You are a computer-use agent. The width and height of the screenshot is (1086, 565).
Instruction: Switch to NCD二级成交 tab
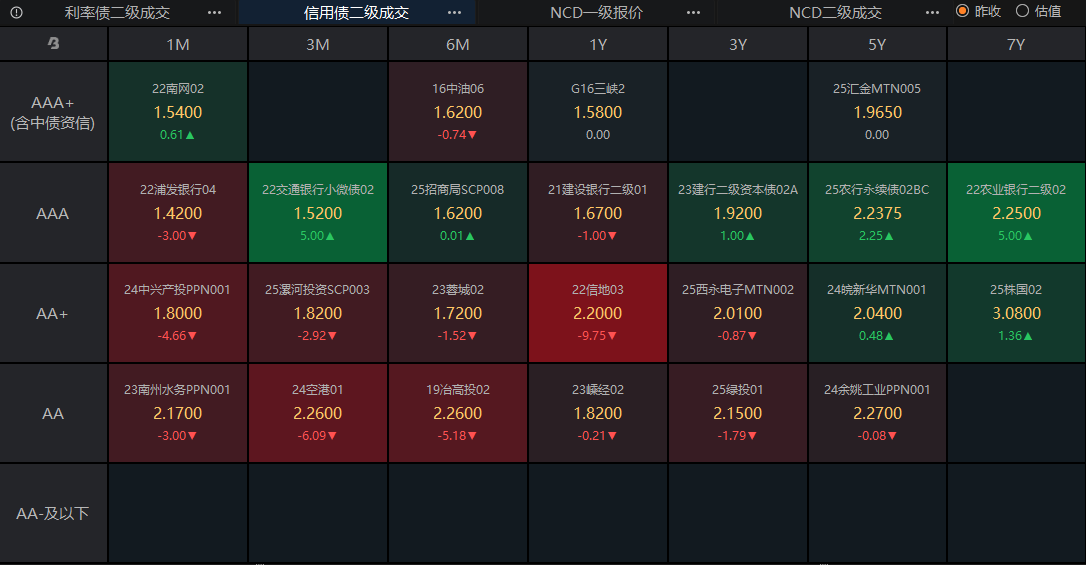point(835,12)
